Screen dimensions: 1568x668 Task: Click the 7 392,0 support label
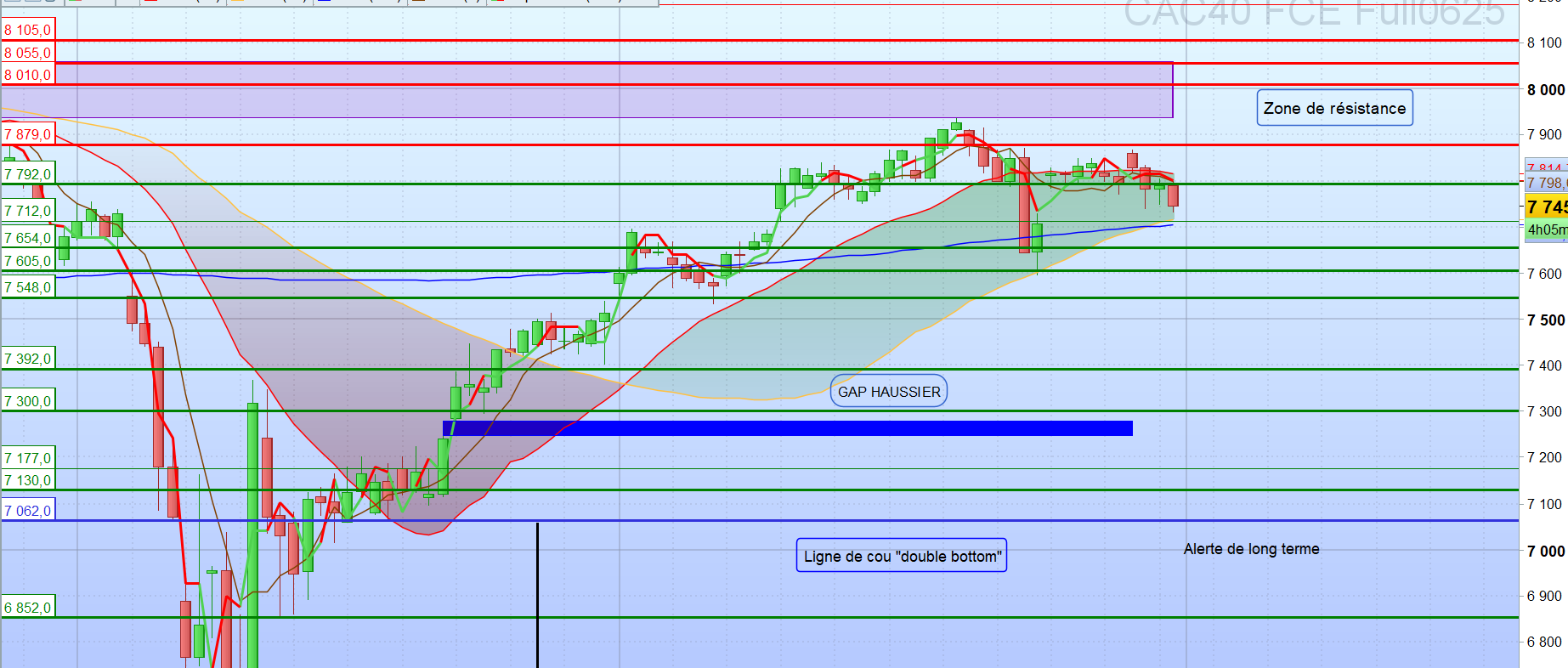[28, 359]
